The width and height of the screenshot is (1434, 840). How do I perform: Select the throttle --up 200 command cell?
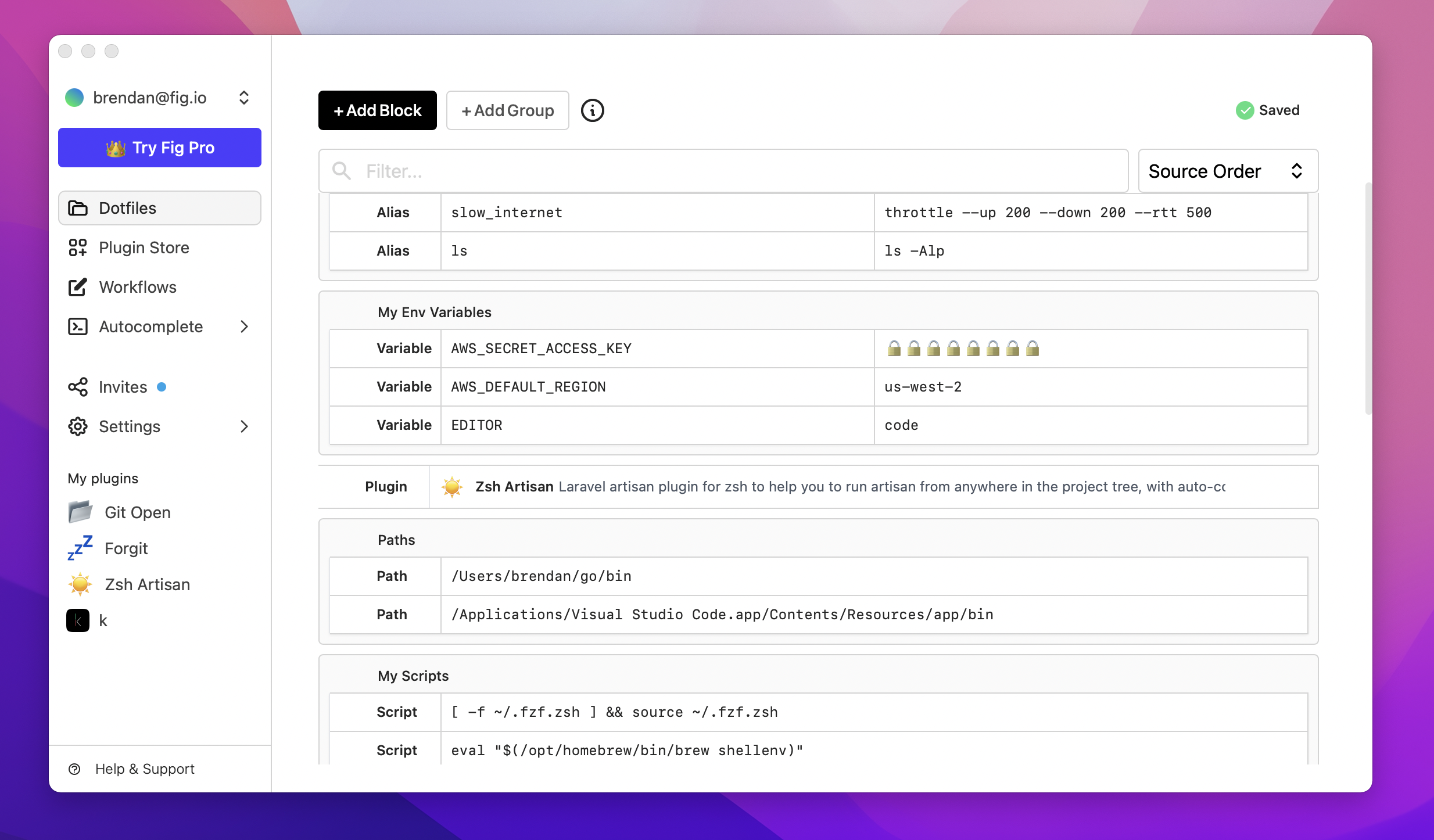1091,213
